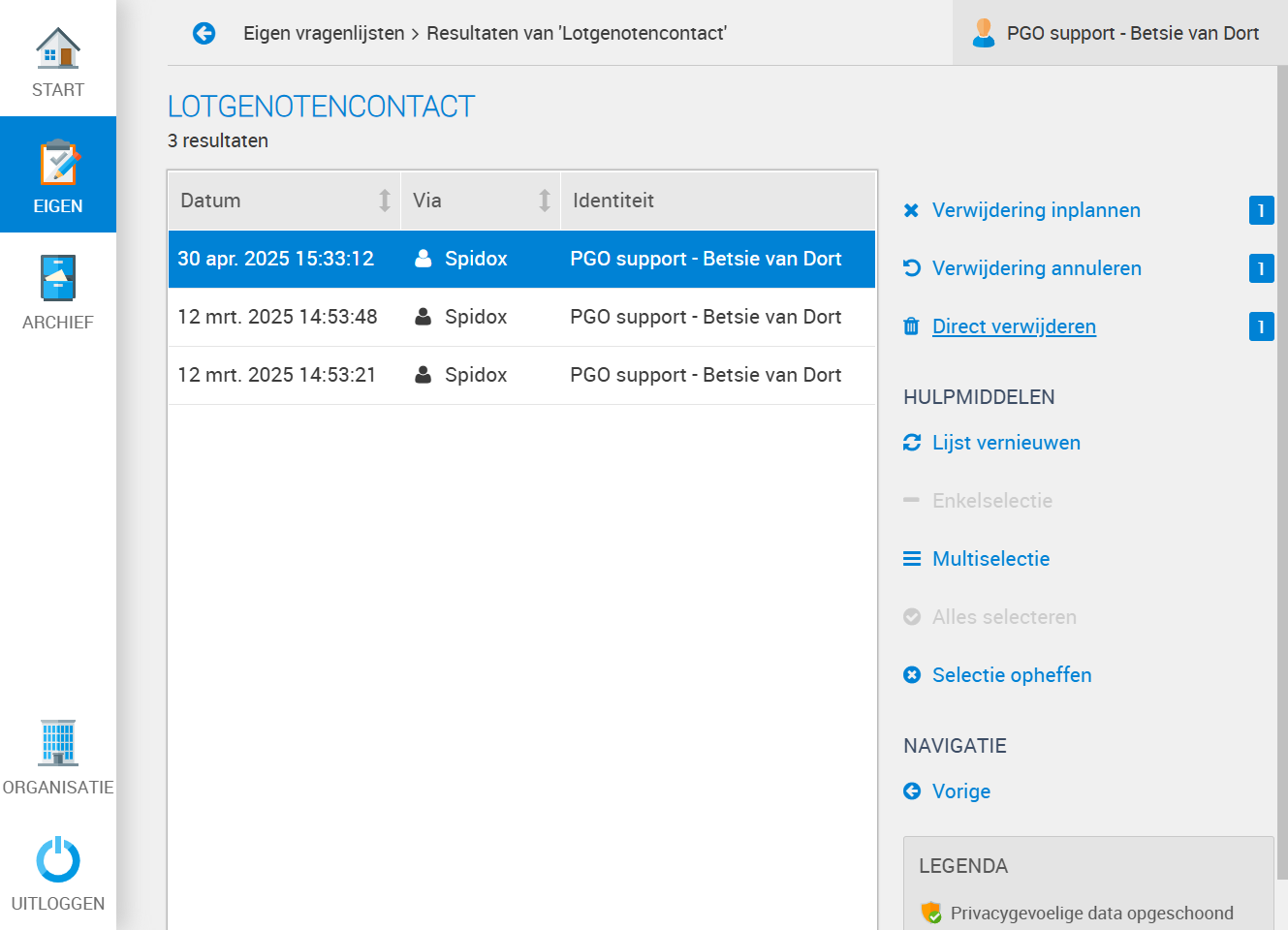The width and height of the screenshot is (1288, 930).
Task: Click the '3 resultaten' count text
Action: tap(218, 140)
